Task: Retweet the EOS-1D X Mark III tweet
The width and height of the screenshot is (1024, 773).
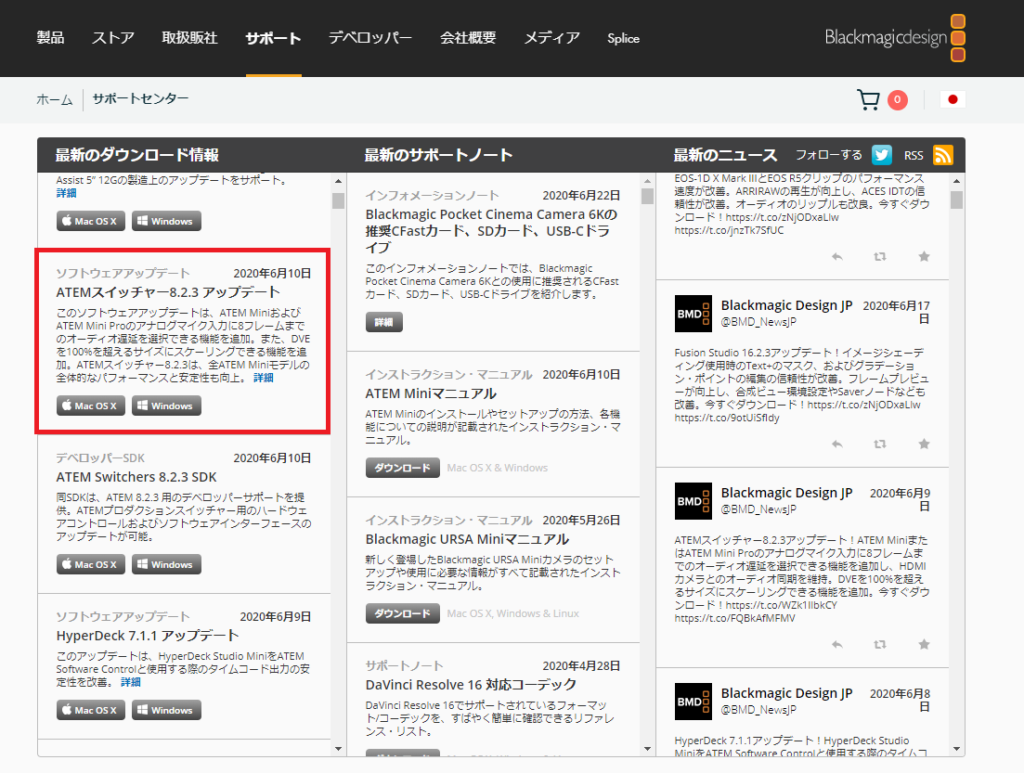Action: (880, 257)
